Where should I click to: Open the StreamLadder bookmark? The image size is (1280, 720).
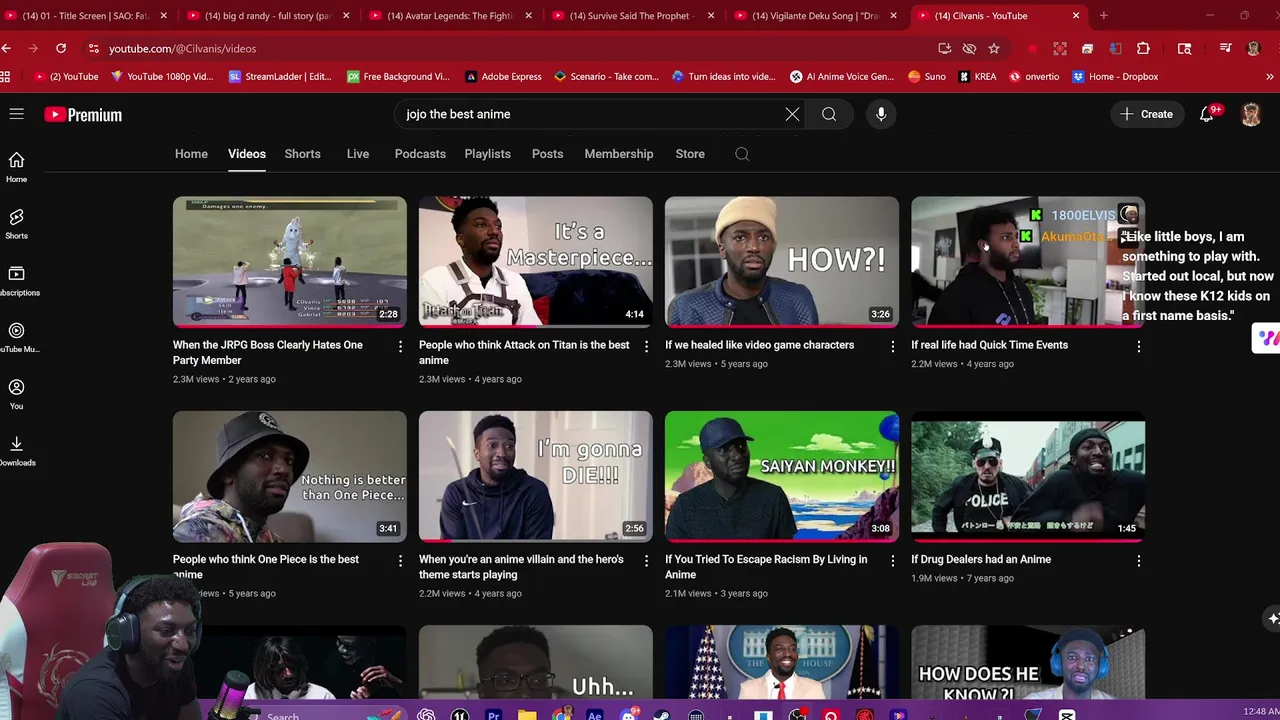(x=279, y=76)
